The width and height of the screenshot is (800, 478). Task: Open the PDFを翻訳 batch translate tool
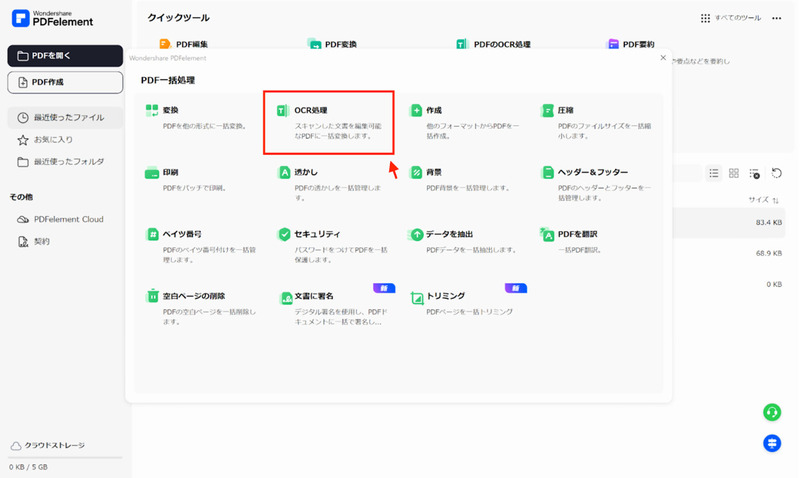point(570,241)
